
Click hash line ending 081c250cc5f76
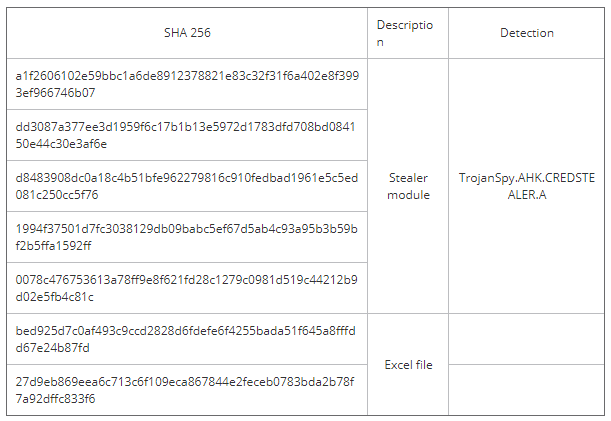(57, 195)
